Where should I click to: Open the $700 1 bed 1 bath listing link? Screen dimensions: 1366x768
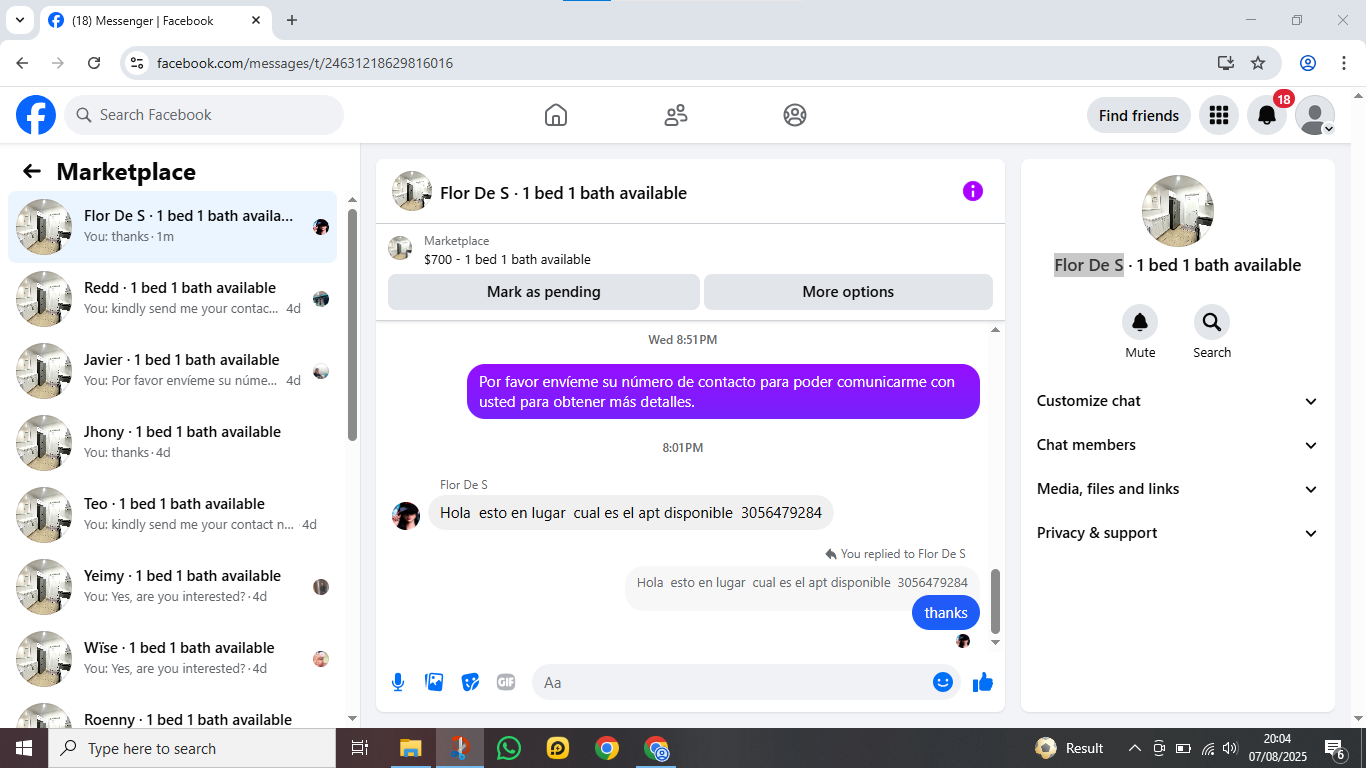(507, 259)
